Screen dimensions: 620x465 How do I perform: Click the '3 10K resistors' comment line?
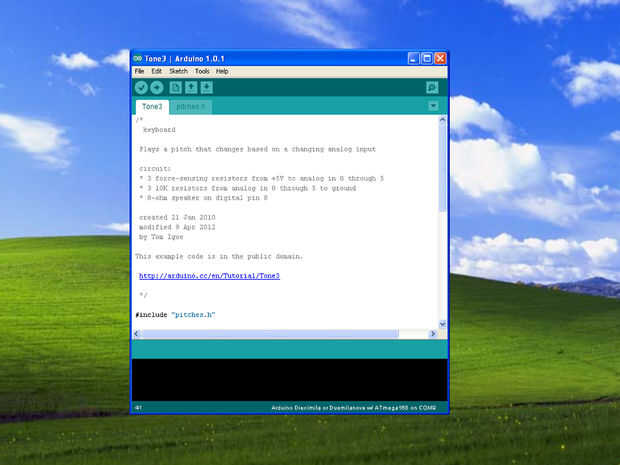pos(248,188)
